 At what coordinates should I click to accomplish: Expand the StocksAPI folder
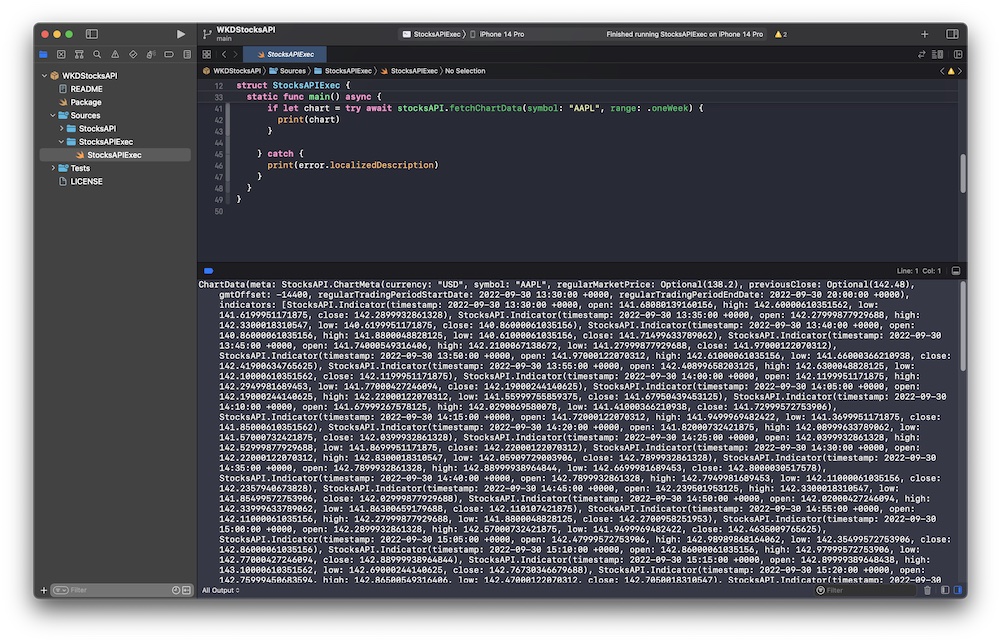coord(61,129)
